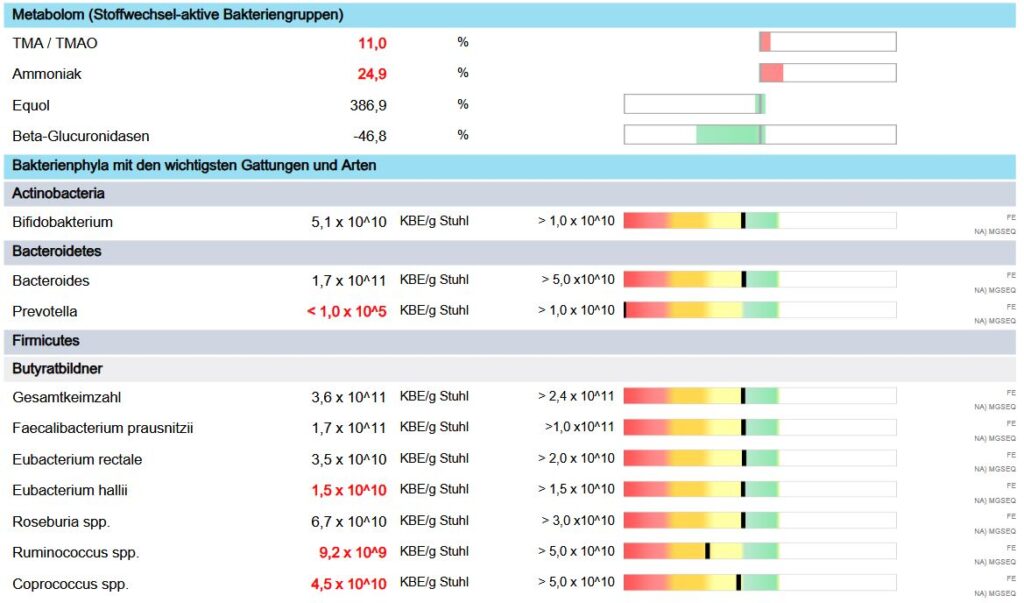Click the red Prevotella result value
Image resolution: width=1024 pixels, height=603 pixels.
click(x=346, y=311)
